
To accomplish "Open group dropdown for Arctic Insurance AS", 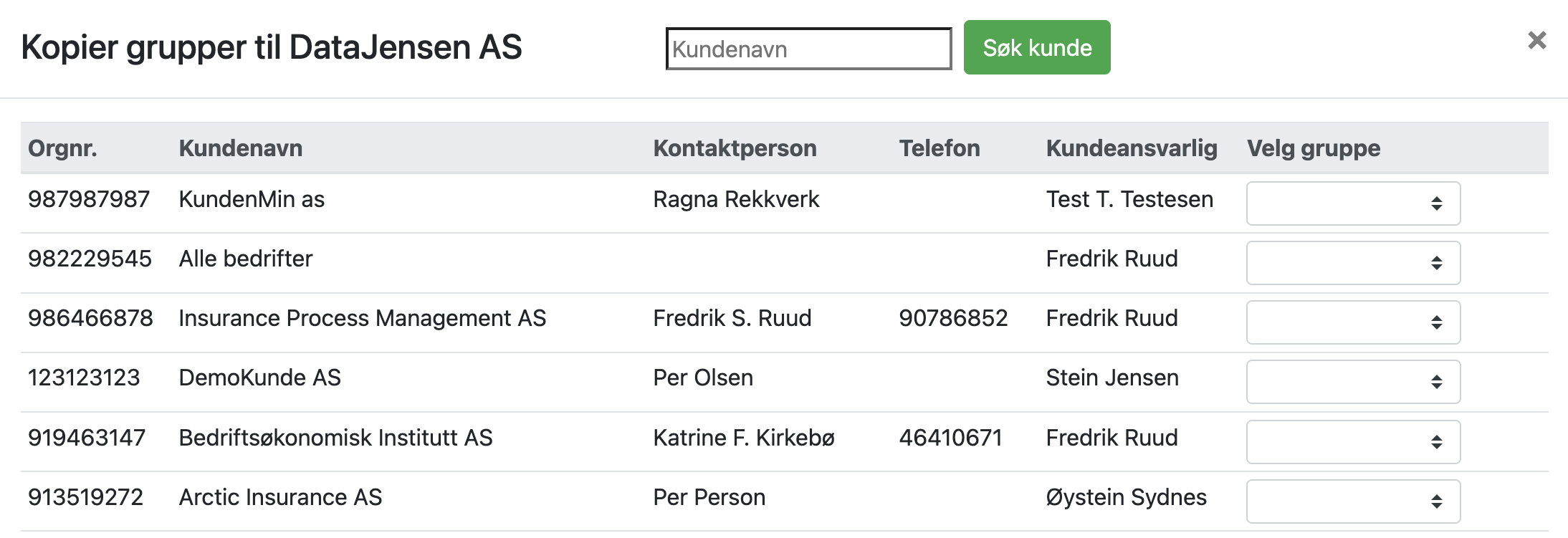I will [x=1352, y=501].
